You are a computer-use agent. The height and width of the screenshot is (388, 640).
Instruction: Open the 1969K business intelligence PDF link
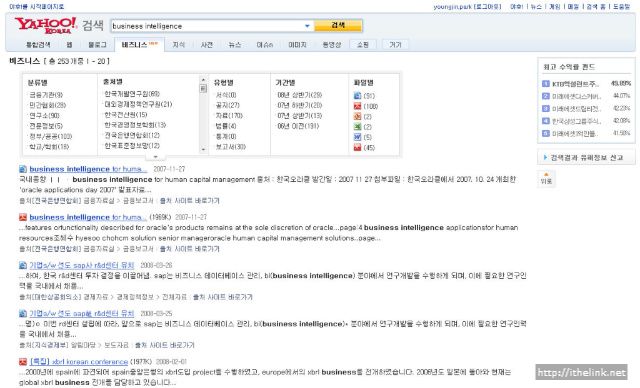point(88,217)
